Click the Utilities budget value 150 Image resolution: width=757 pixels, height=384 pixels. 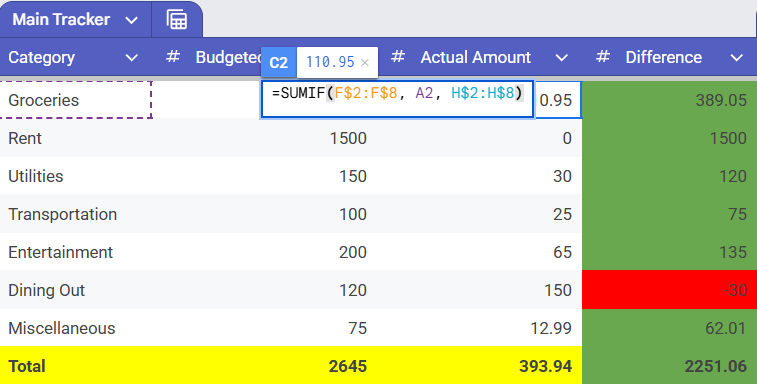(x=352, y=176)
